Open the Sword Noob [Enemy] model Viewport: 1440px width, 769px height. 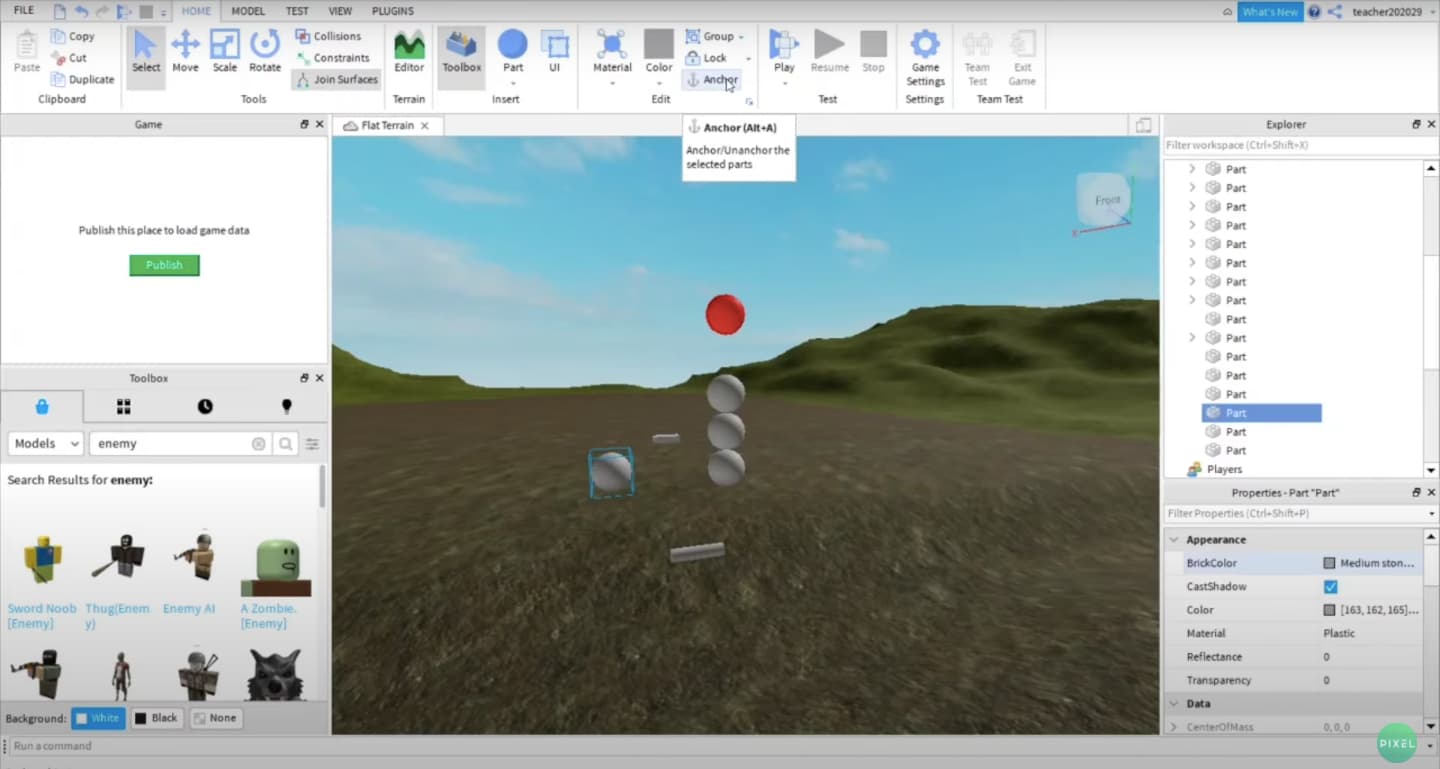coord(41,581)
